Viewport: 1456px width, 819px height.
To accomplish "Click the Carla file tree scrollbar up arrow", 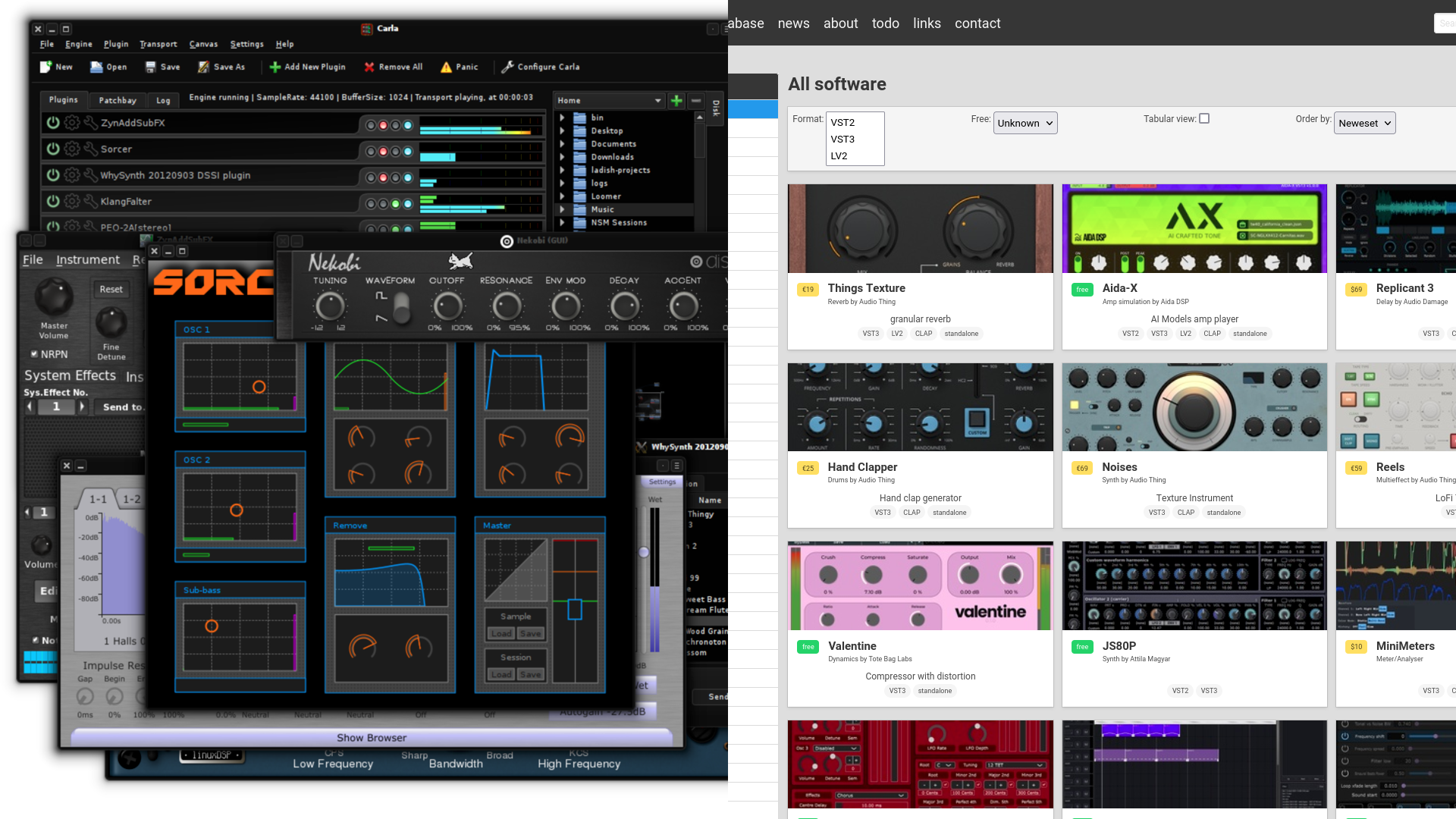I will tap(699, 118).
